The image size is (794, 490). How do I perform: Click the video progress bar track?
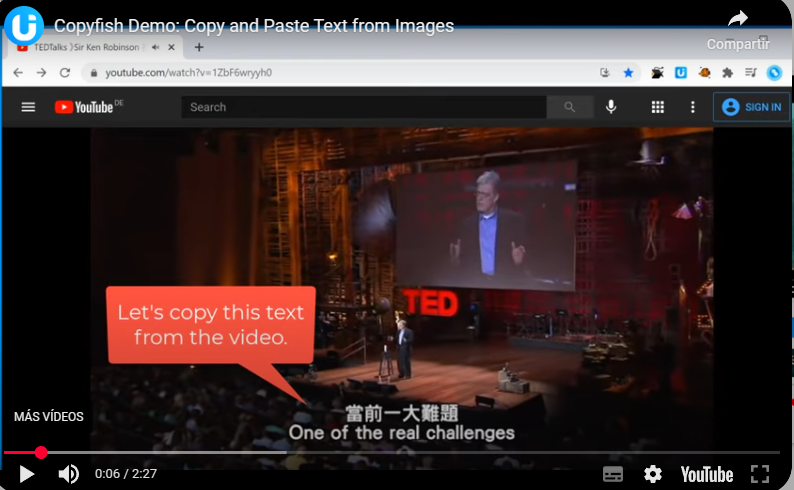click(x=391, y=452)
